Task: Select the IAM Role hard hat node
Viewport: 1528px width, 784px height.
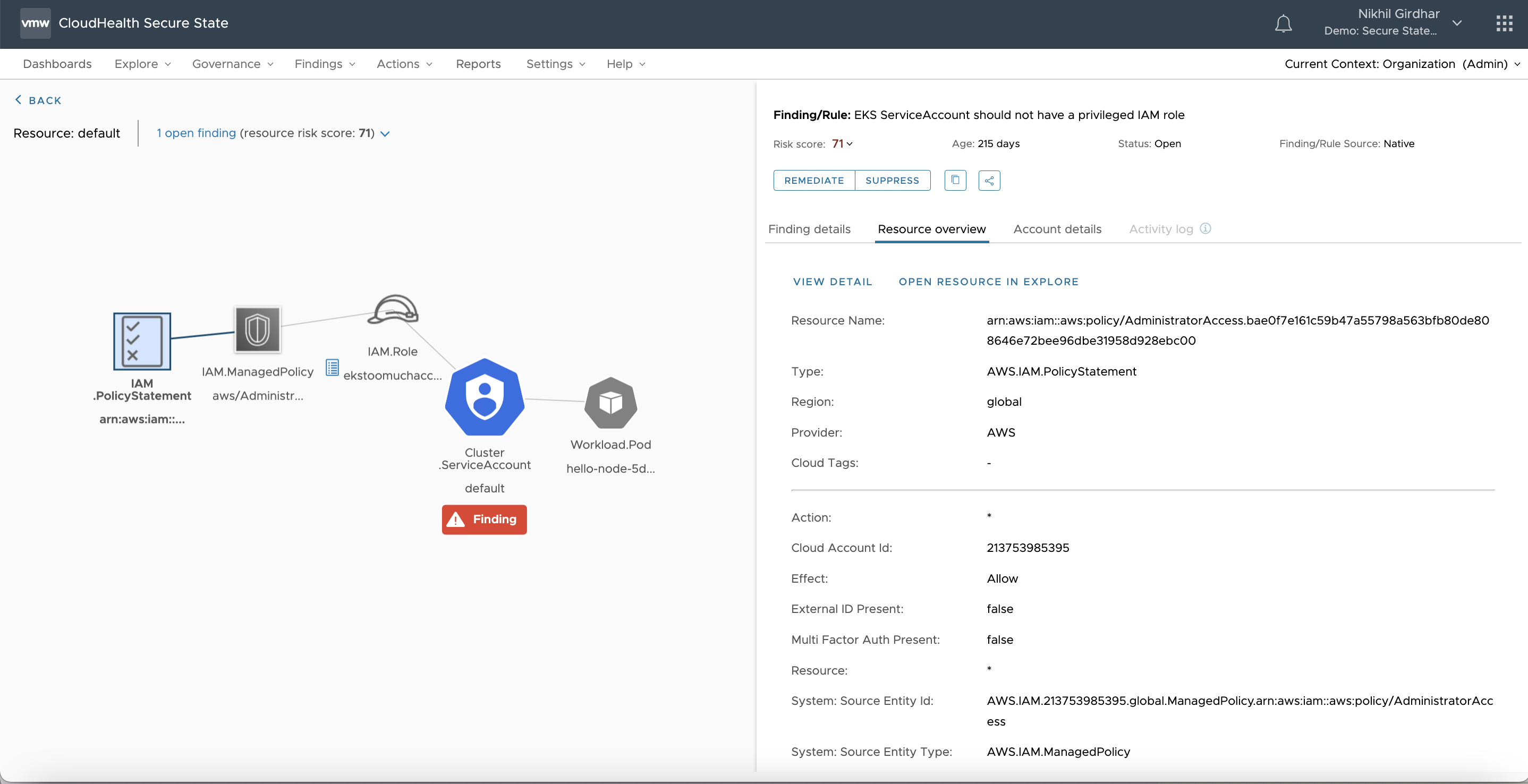Action: (x=393, y=310)
